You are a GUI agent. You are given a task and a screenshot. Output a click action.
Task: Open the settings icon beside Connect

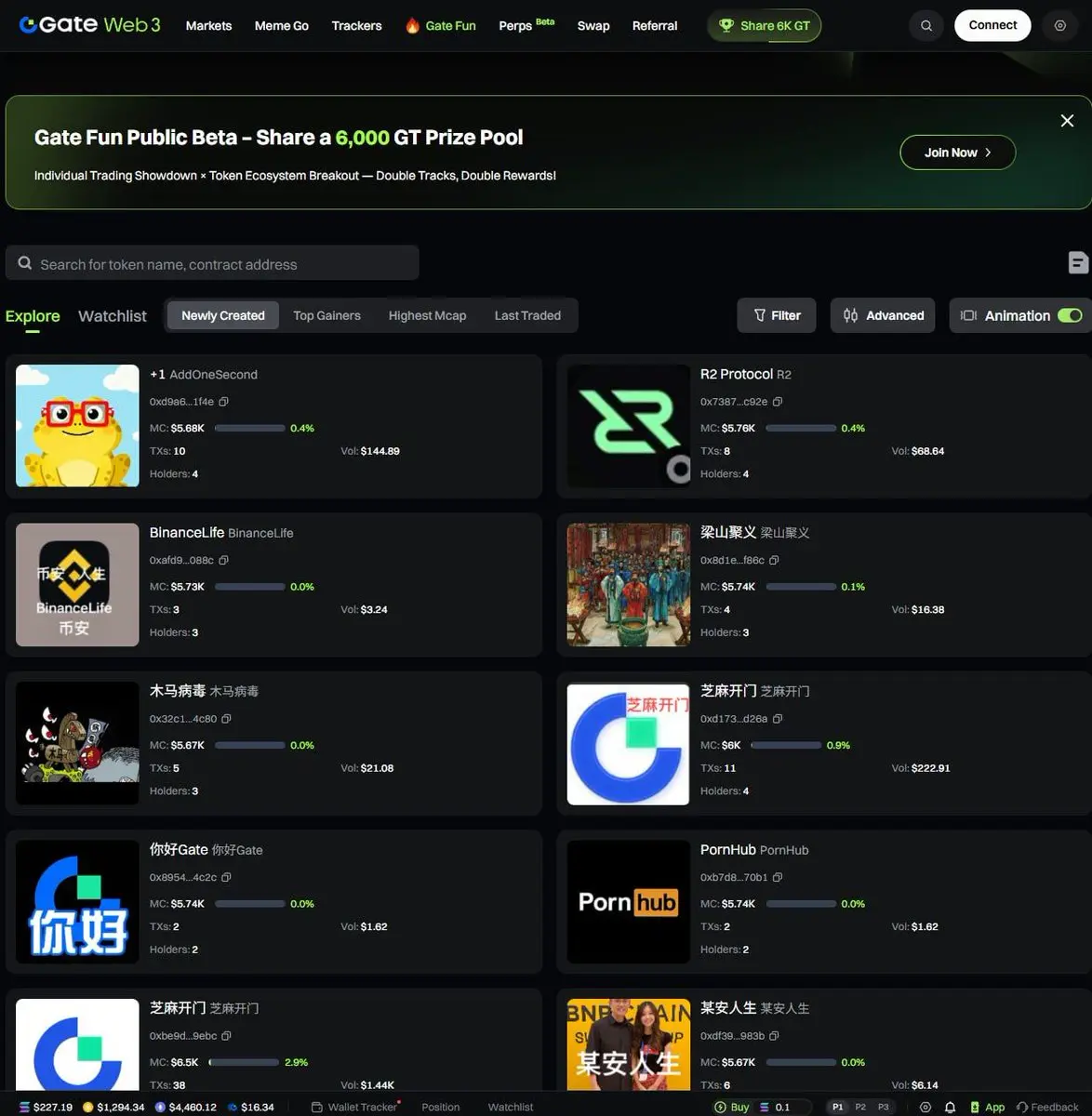[x=1060, y=26]
